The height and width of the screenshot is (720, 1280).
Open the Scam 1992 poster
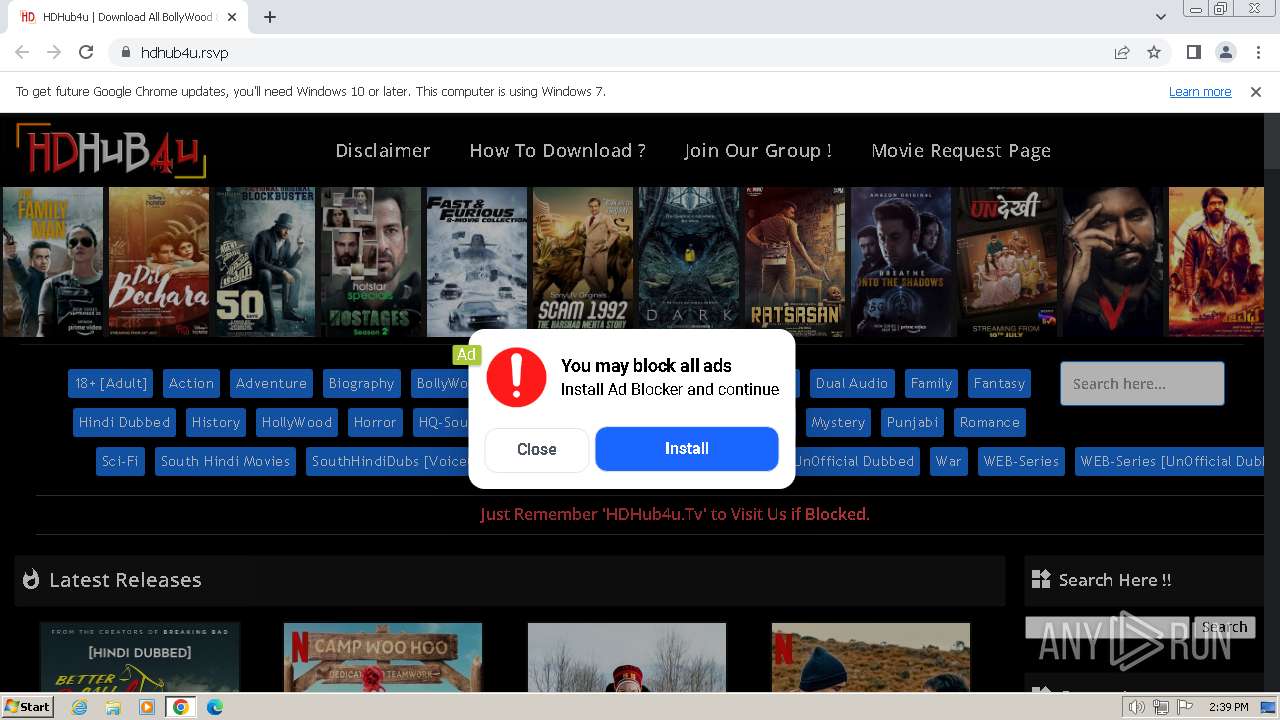pyautogui.click(x=583, y=262)
